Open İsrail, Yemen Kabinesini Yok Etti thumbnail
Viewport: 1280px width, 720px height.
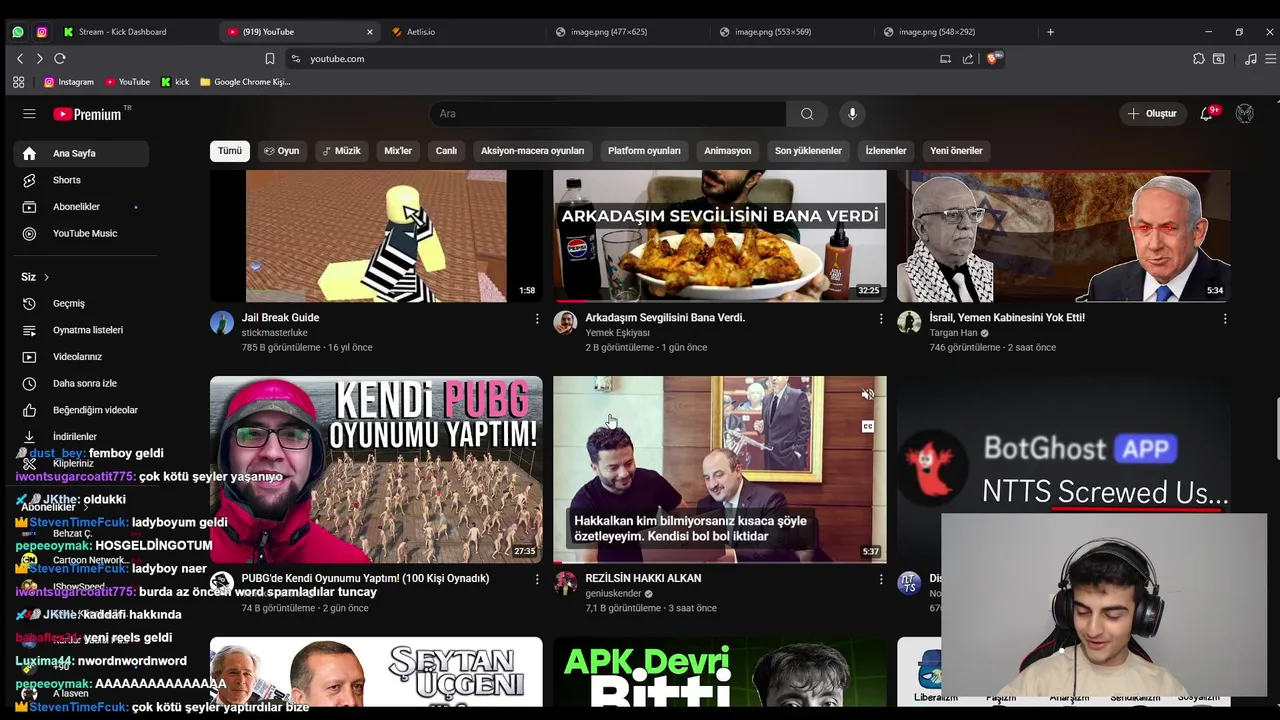(x=1064, y=236)
